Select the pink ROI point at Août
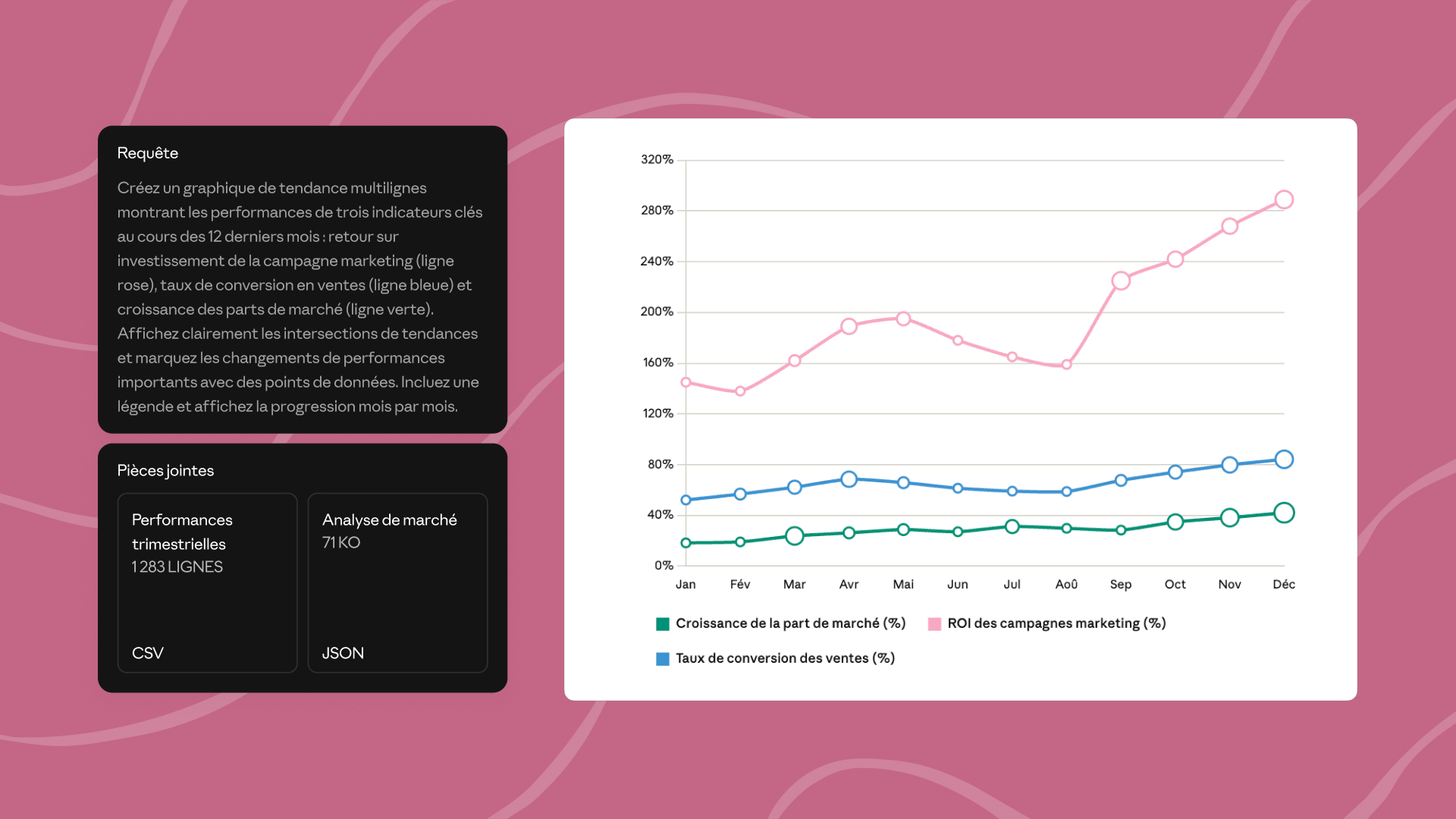The height and width of the screenshot is (819, 1456). tap(1066, 365)
